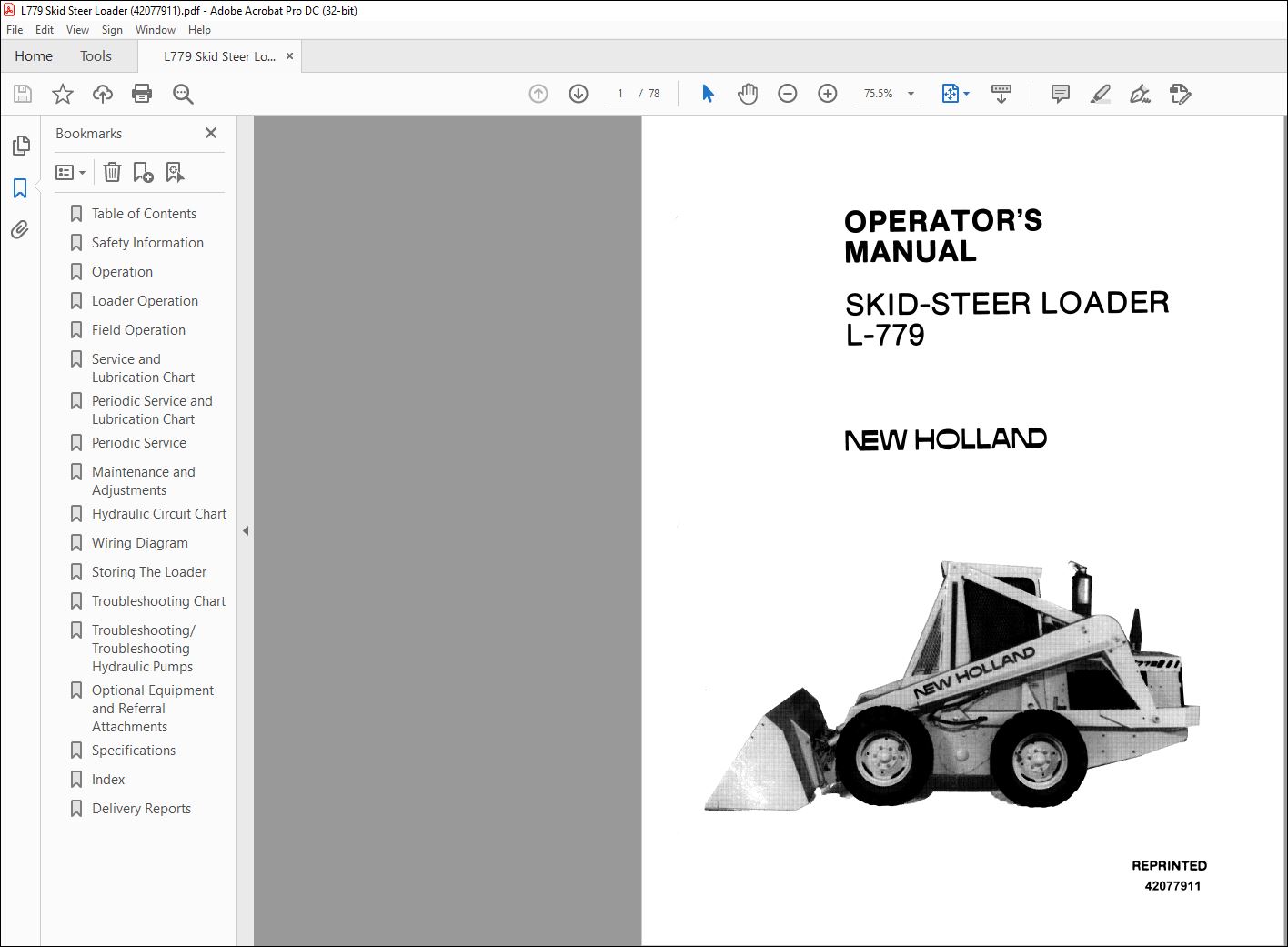Open the zoom level dropdown
The image size is (1288, 947).
[x=911, y=94]
